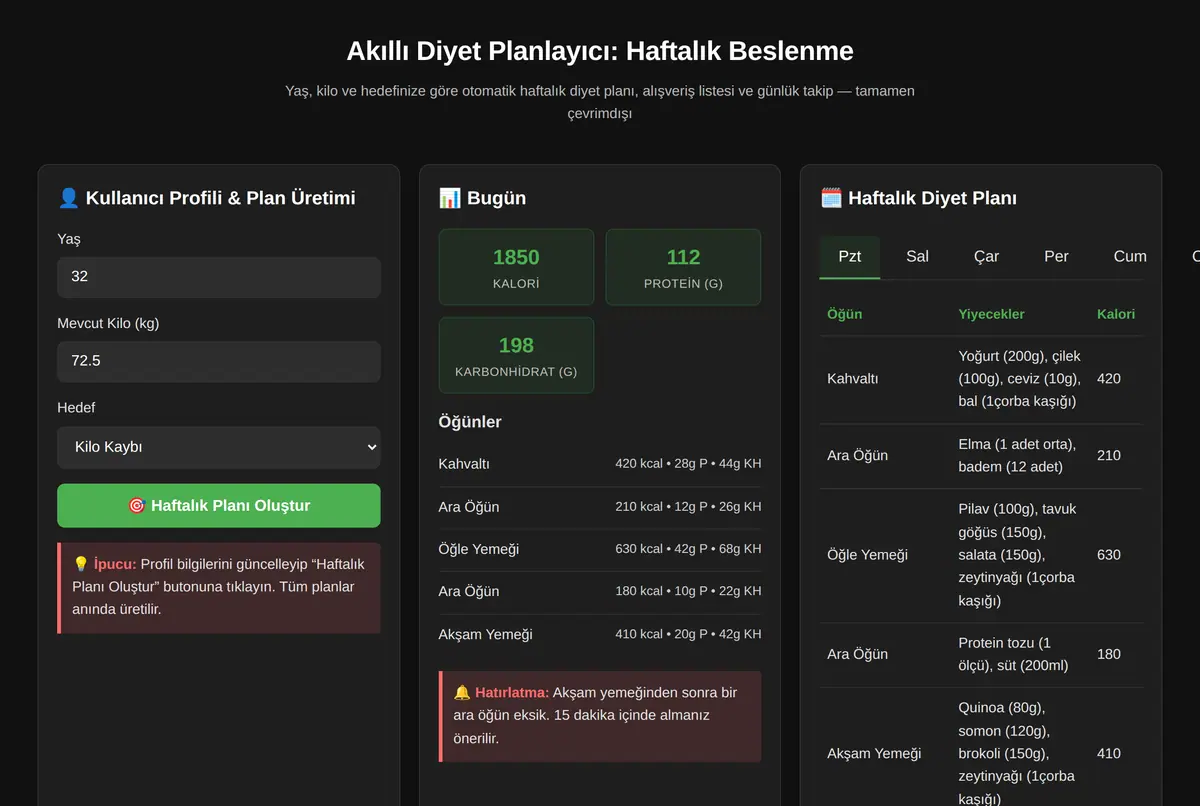Click the '180 kcal • 10g P • 22g KH' value

point(688,591)
